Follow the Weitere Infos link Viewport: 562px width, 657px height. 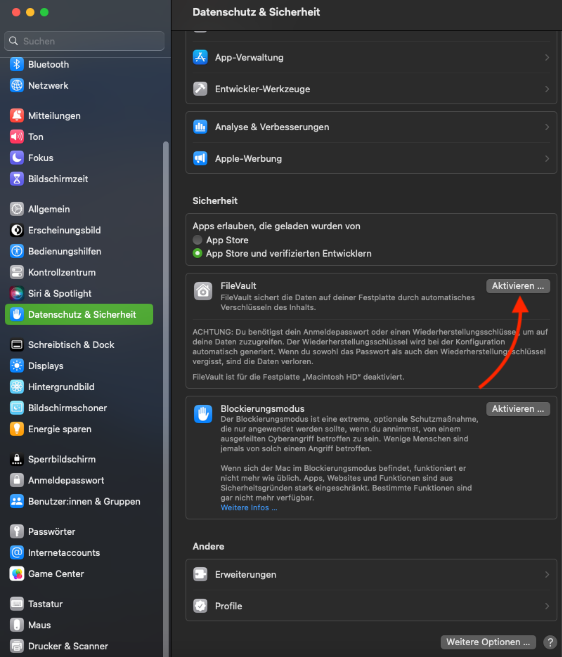249,507
